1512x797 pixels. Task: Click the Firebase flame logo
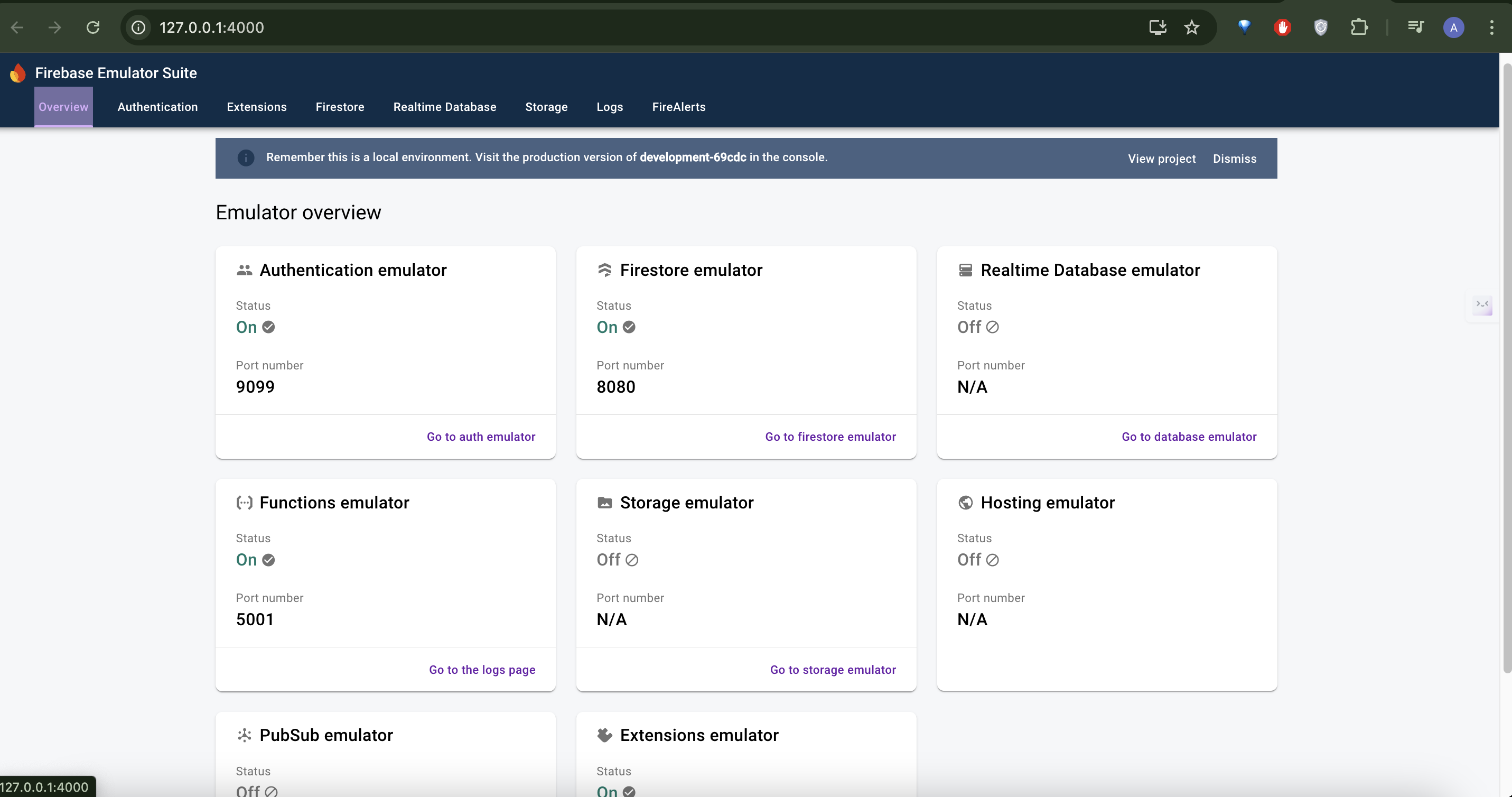pyautogui.click(x=17, y=72)
